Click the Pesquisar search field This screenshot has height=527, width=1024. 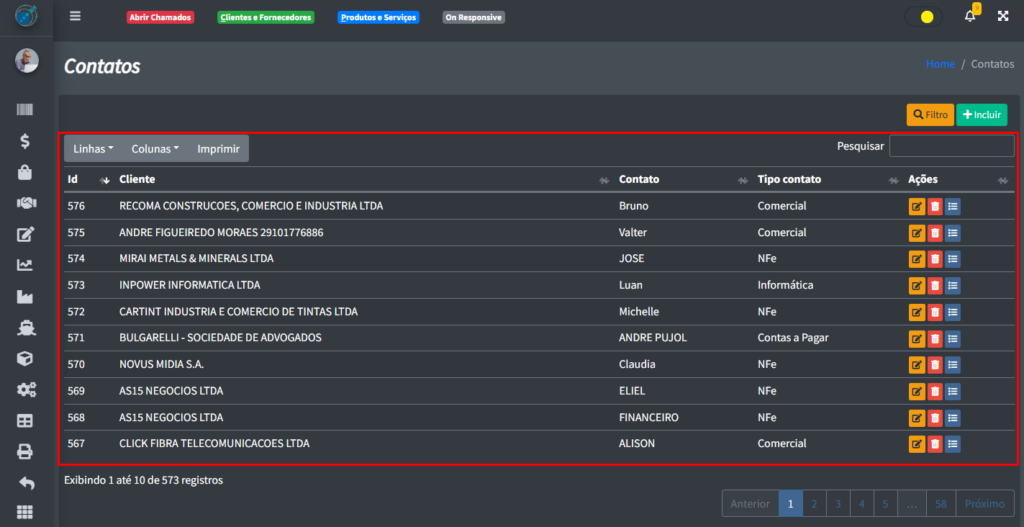pos(951,147)
